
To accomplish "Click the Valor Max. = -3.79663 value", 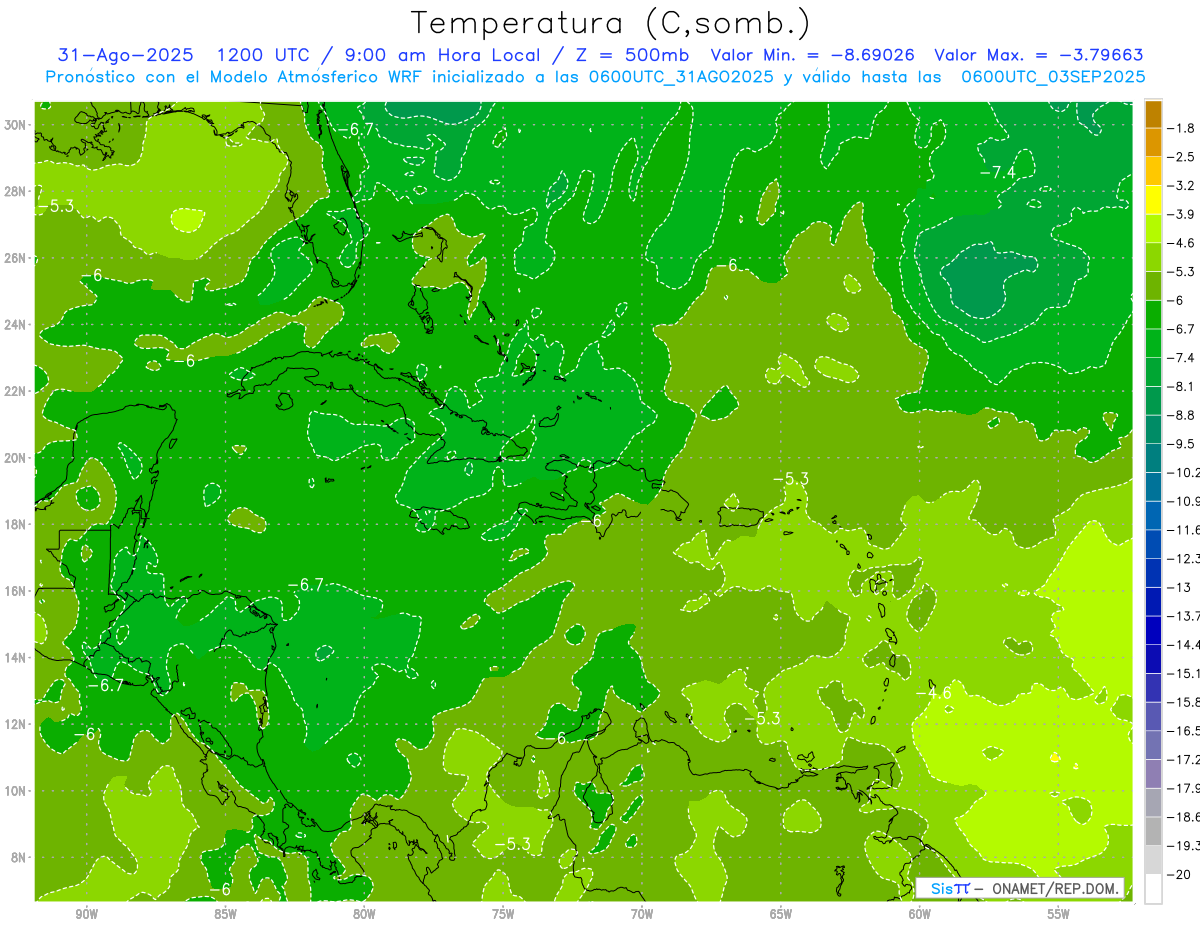I will (x=1039, y=55).
